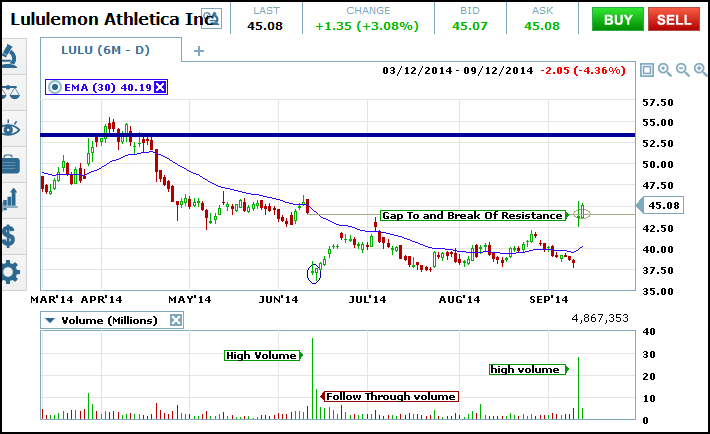This screenshot has width=710, height=434.
Task: Open the microscope research icon in sidebar
Action: (10, 56)
